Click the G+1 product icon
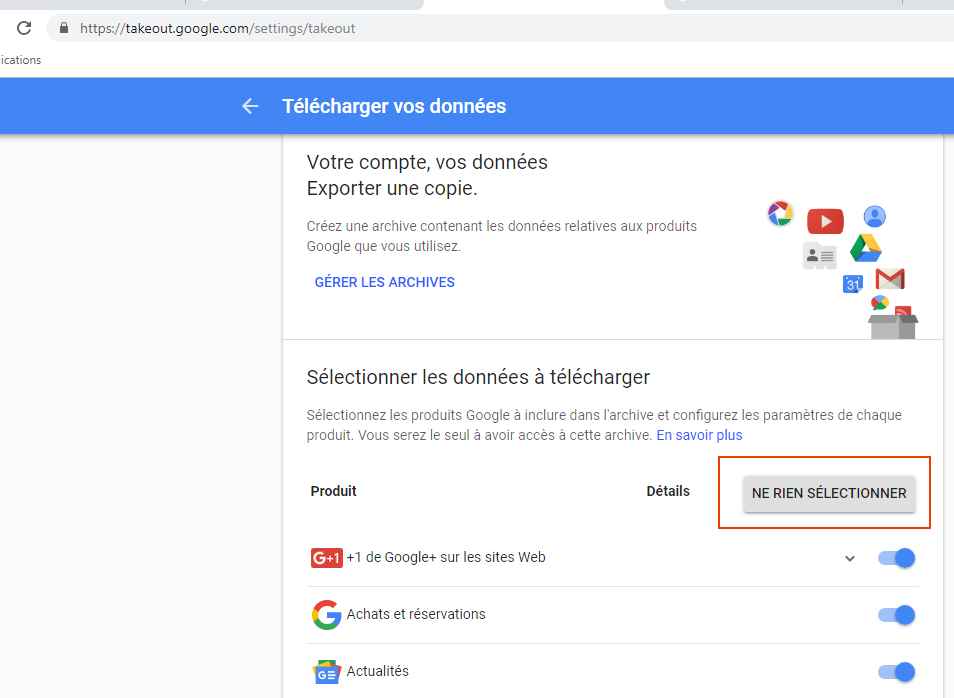The height and width of the screenshot is (698, 954). pos(326,558)
